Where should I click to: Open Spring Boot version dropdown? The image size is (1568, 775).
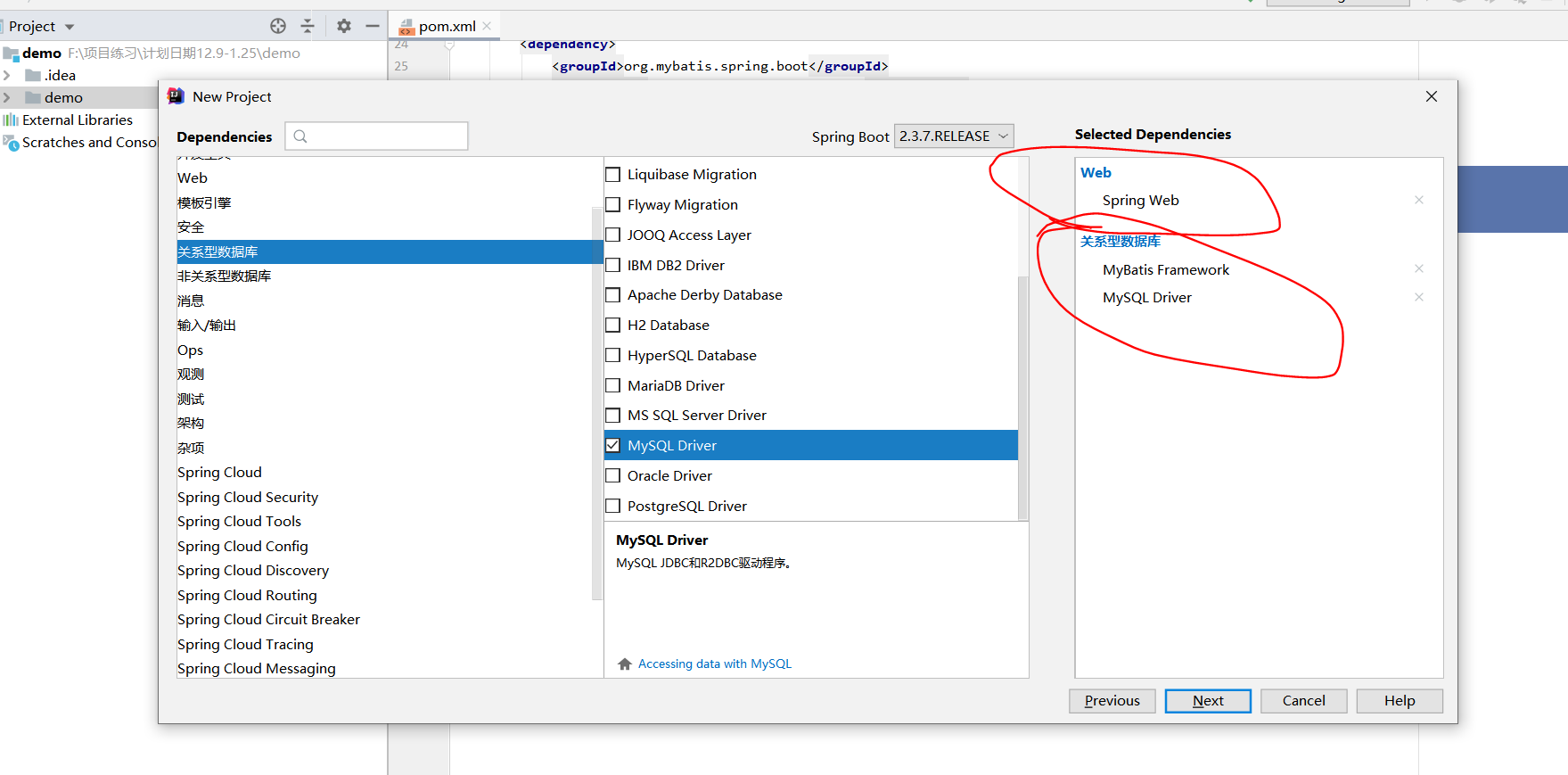(x=954, y=136)
